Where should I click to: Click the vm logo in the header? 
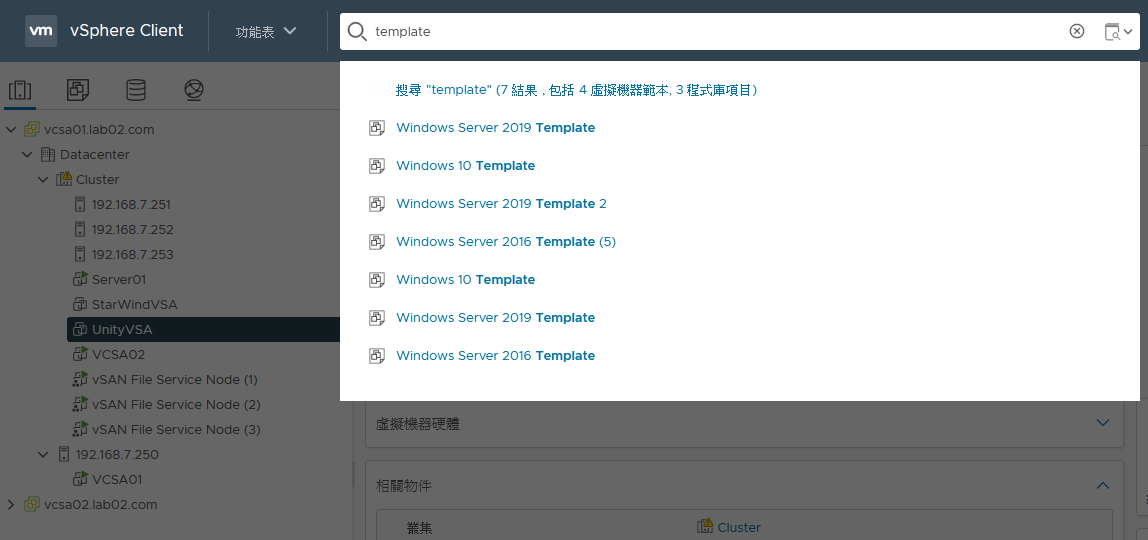click(x=41, y=31)
